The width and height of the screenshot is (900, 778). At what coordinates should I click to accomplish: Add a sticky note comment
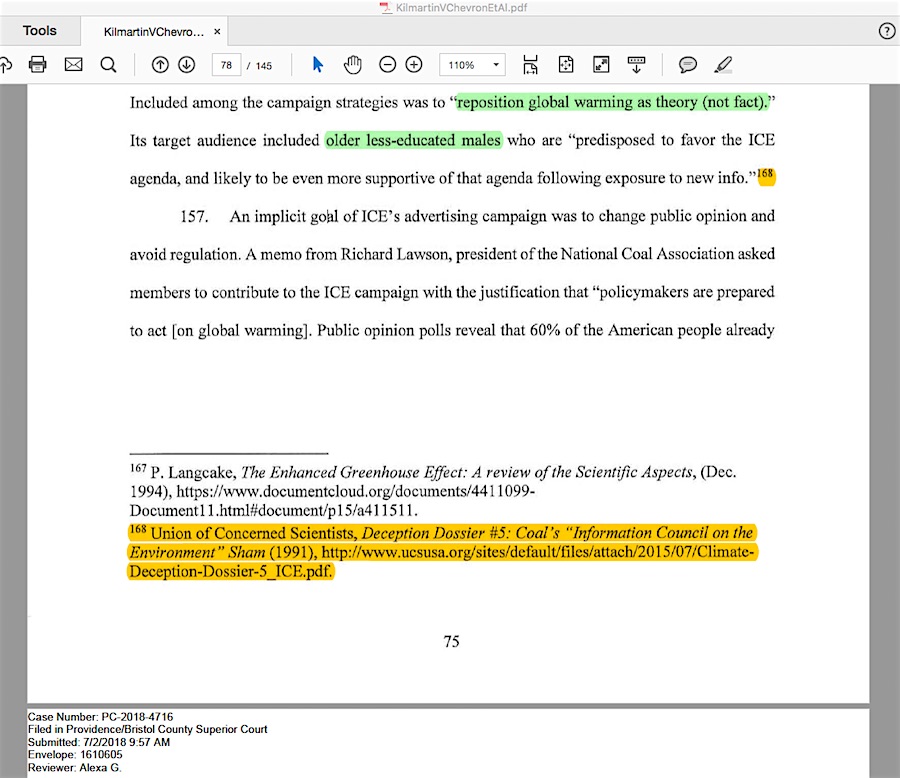coord(688,65)
